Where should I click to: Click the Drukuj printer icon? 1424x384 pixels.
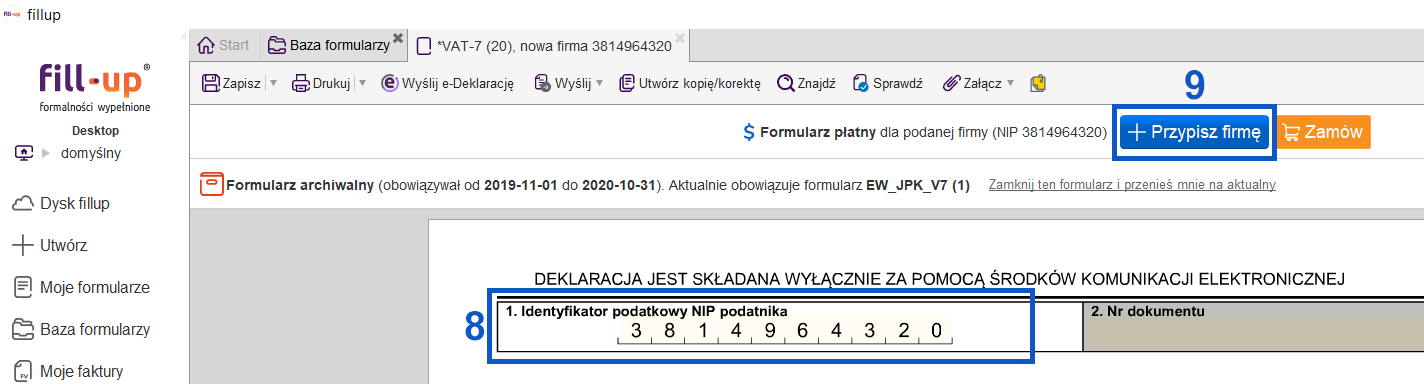(x=300, y=83)
